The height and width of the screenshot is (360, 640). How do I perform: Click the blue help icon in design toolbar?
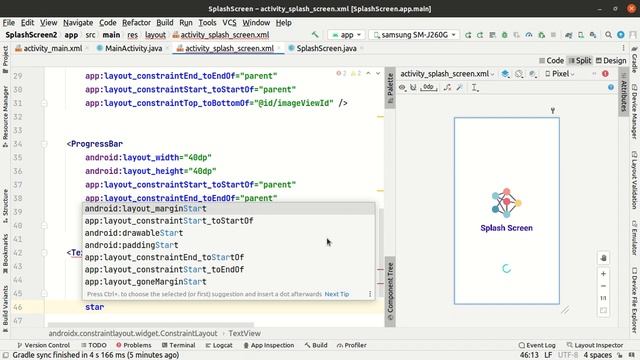point(611,87)
